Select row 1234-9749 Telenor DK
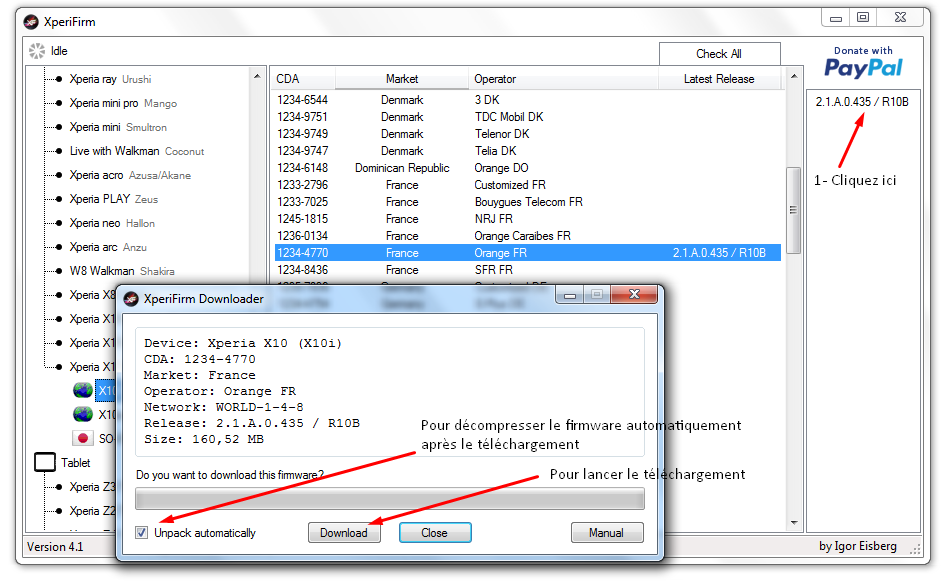The image size is (946, 581). (528, 134)
